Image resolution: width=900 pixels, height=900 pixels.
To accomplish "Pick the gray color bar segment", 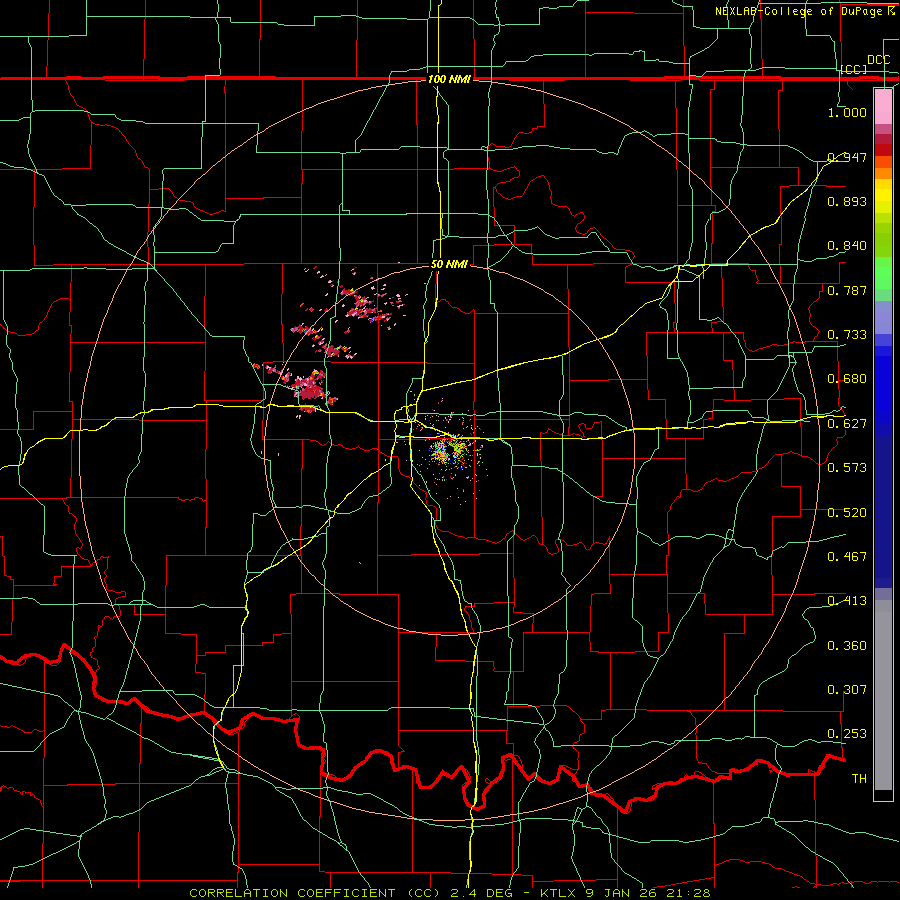I will click(883, 695).
